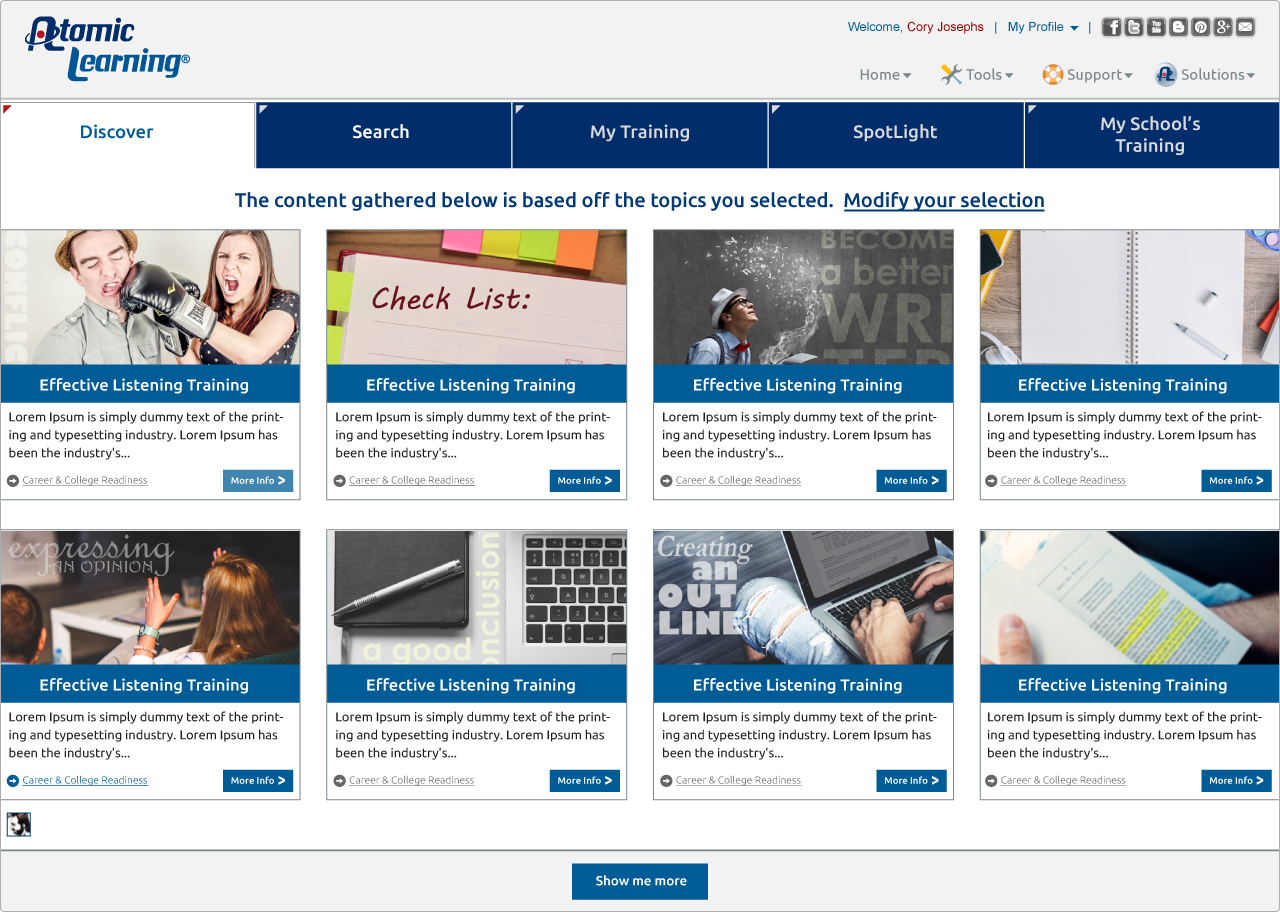Click the email envelope icon
Image resolution: width=1280 pixels, height=912 pixels.
[x=1245, y=27]
